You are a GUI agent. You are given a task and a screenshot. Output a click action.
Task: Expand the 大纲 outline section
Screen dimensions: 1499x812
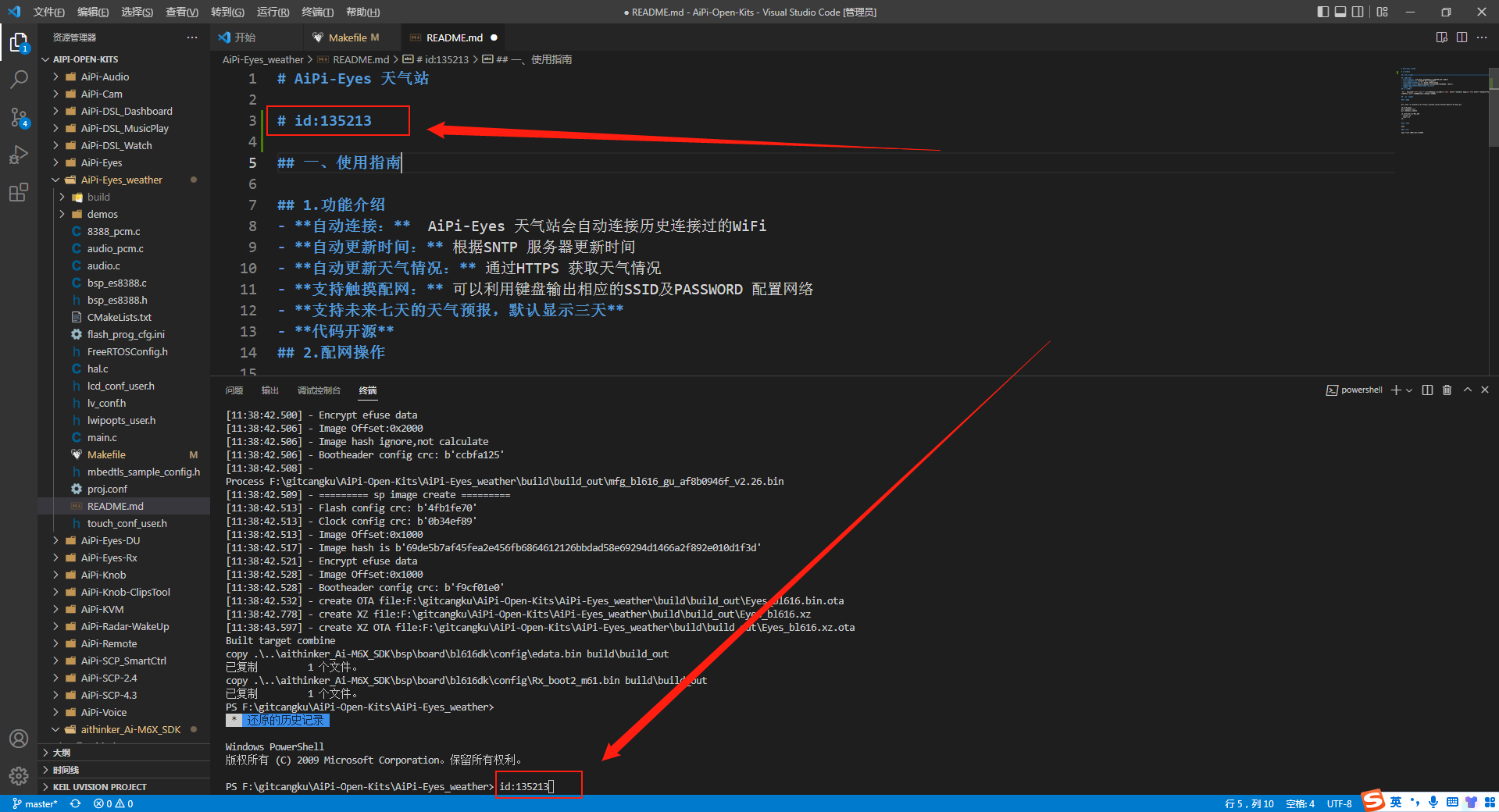click(x=62, y=753)
